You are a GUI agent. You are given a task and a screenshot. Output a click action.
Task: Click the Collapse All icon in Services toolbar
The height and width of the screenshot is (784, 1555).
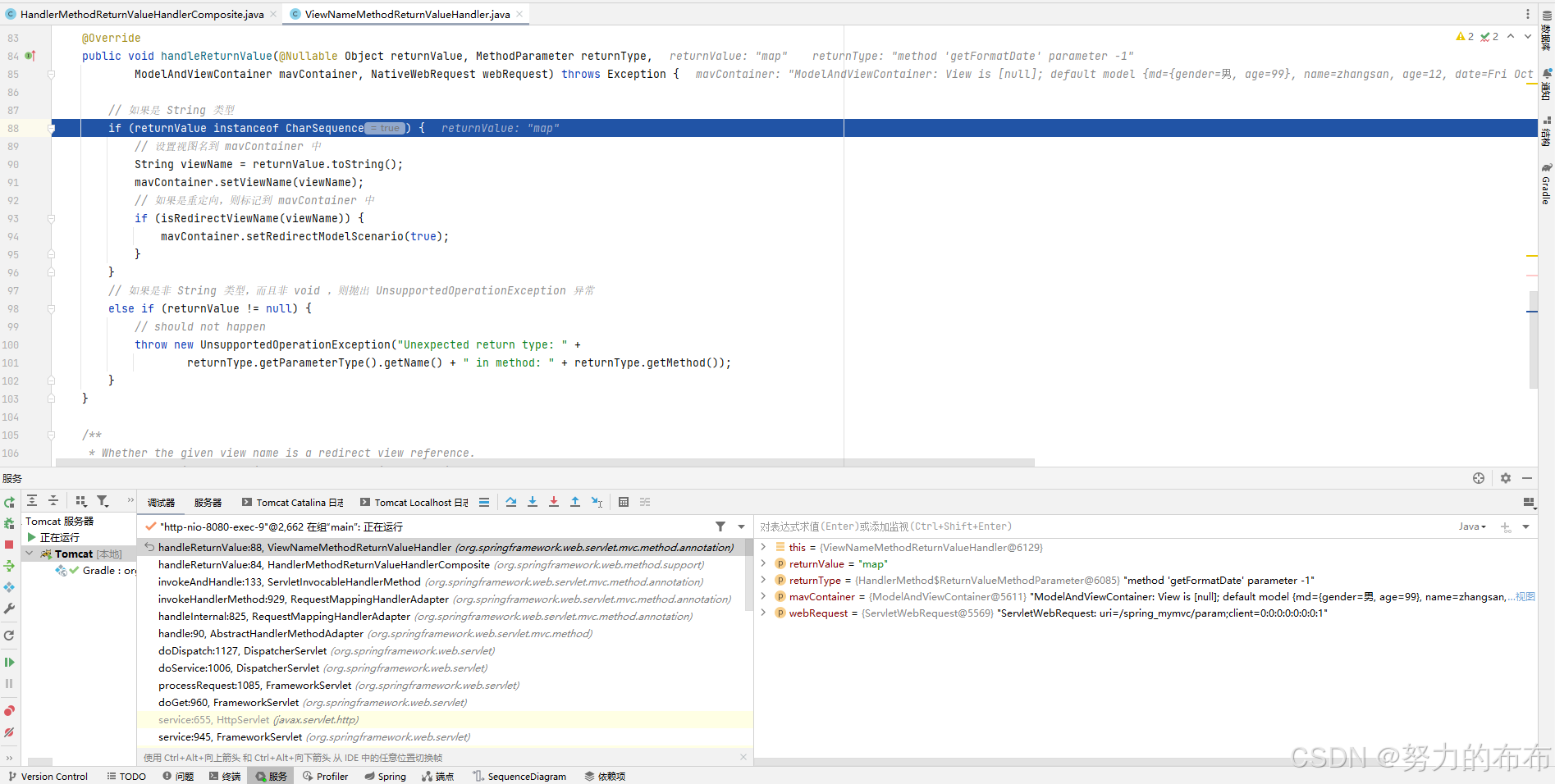pos(53,500)
